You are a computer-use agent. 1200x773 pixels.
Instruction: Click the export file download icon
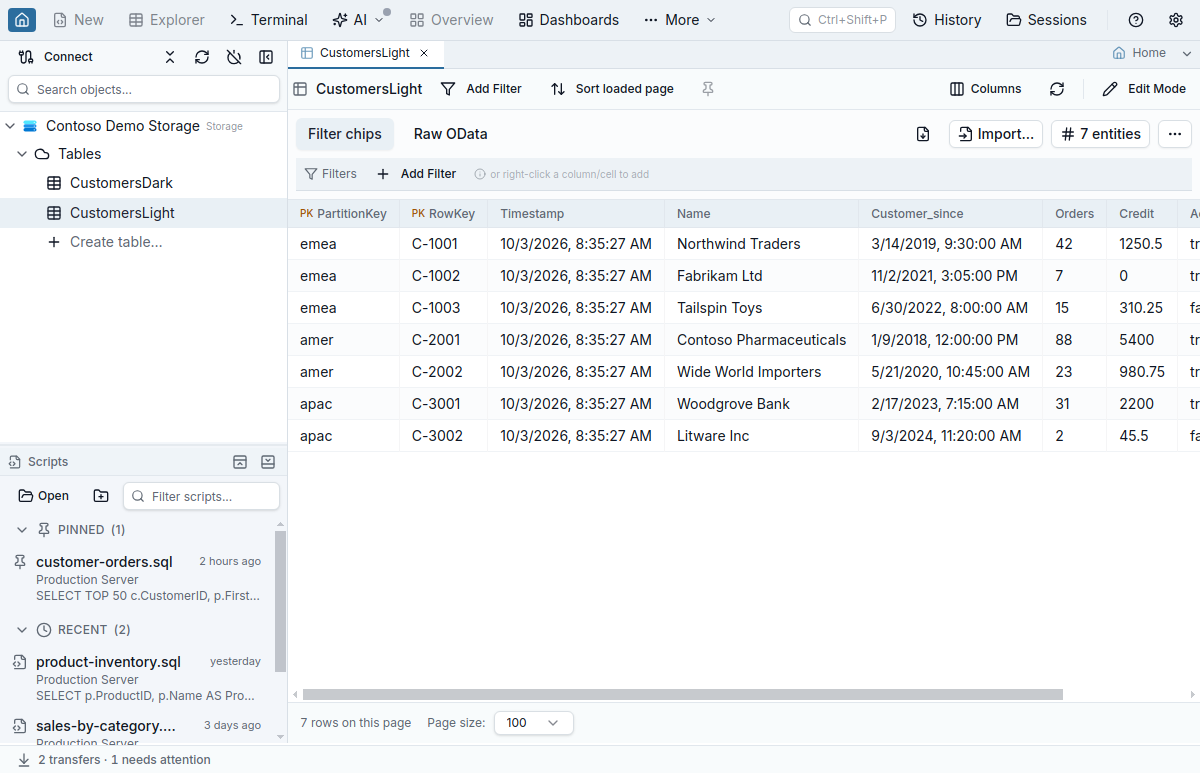pos(923,134)
